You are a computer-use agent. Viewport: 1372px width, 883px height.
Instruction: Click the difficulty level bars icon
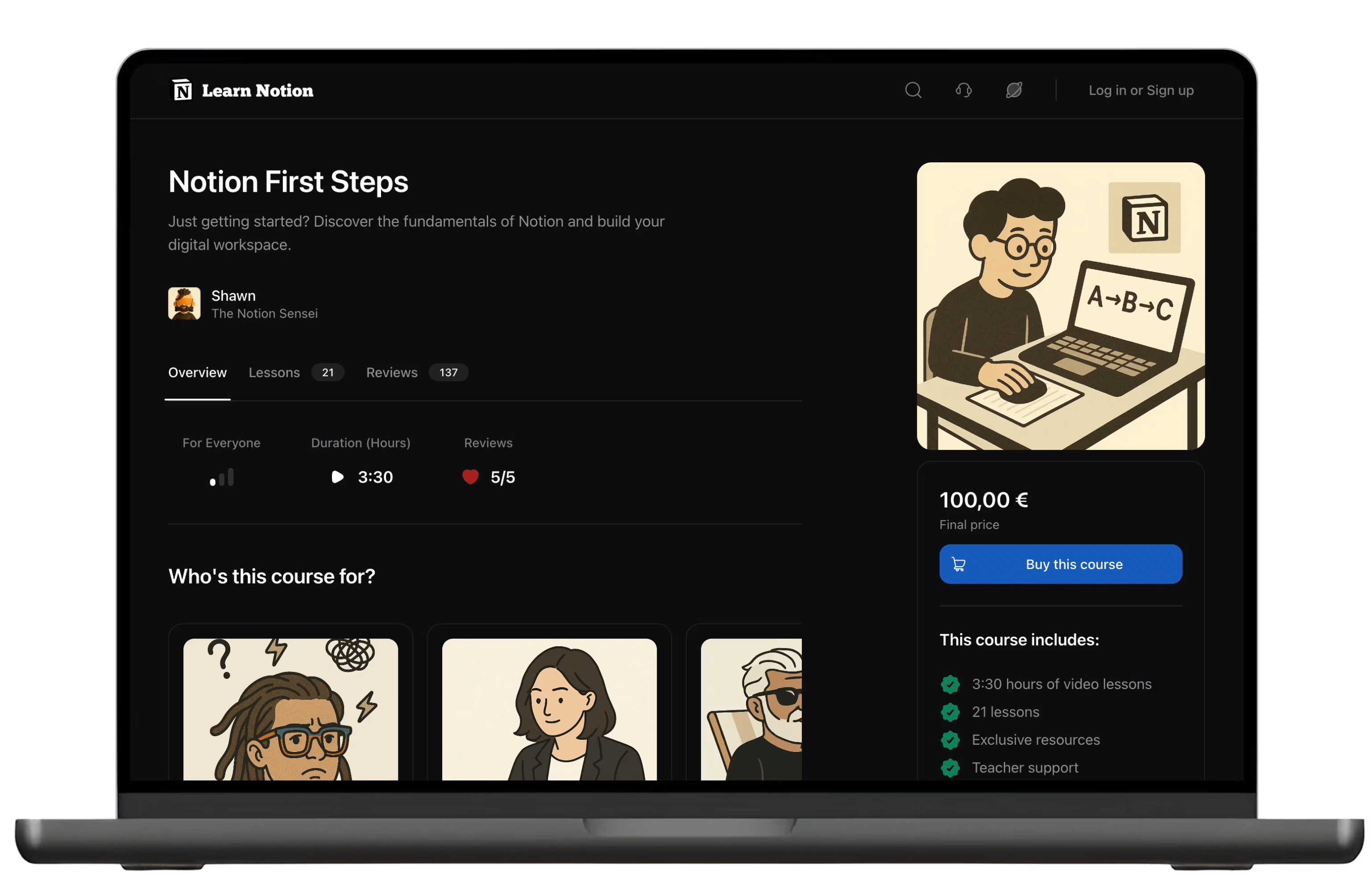pyautogui.click(x=221, y=477)
